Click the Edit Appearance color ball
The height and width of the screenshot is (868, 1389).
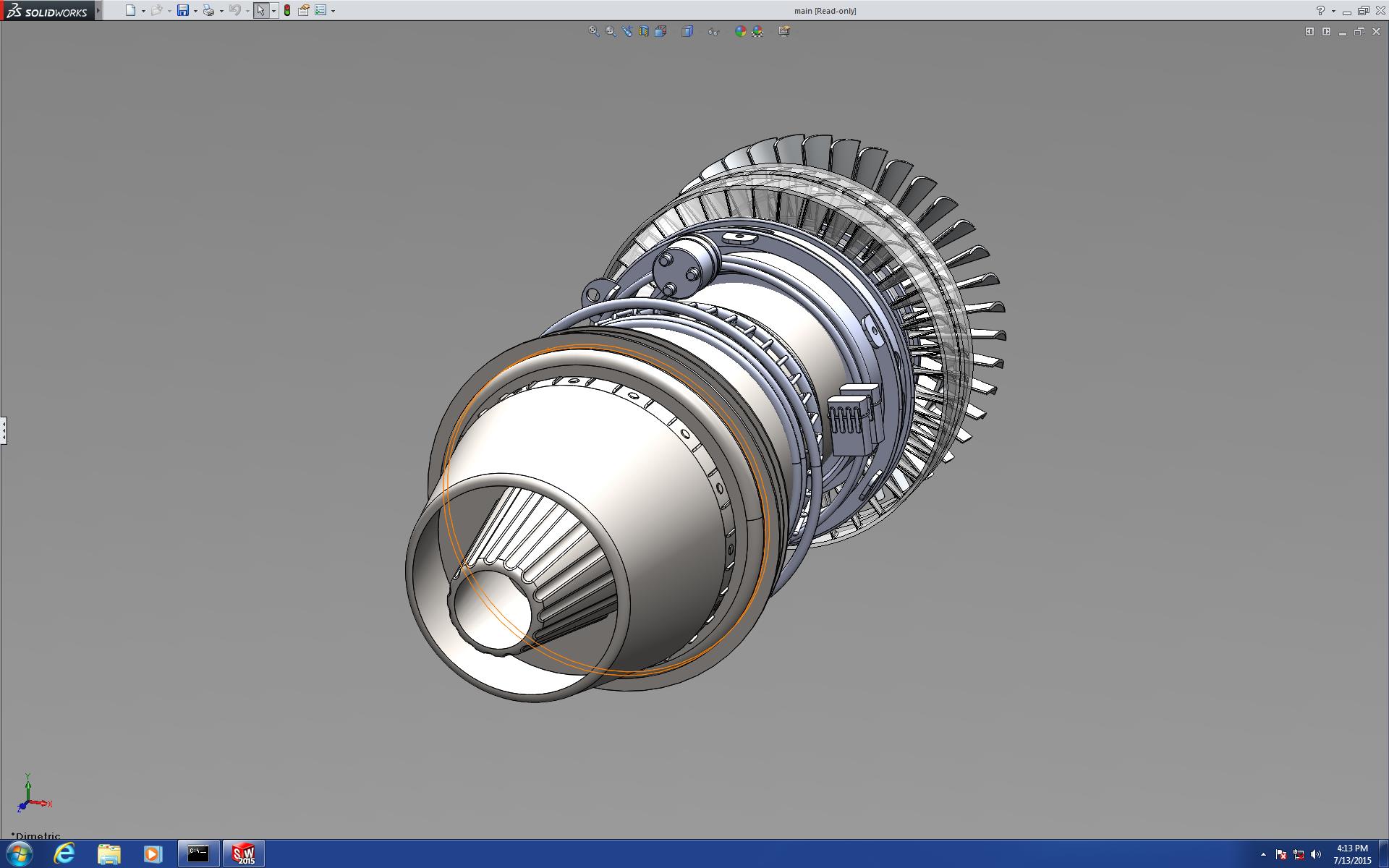point(740,31)
